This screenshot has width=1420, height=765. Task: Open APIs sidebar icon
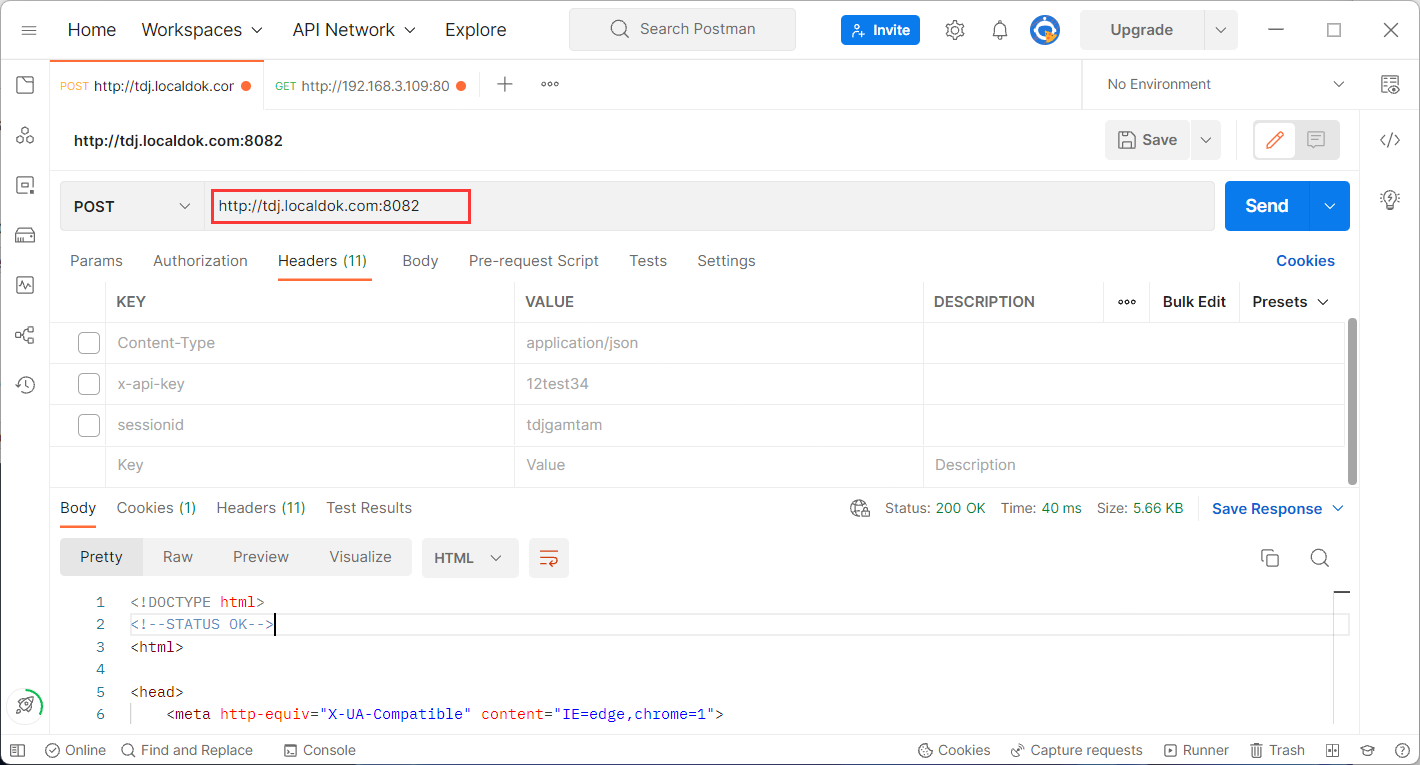click(x=25, y=135)
